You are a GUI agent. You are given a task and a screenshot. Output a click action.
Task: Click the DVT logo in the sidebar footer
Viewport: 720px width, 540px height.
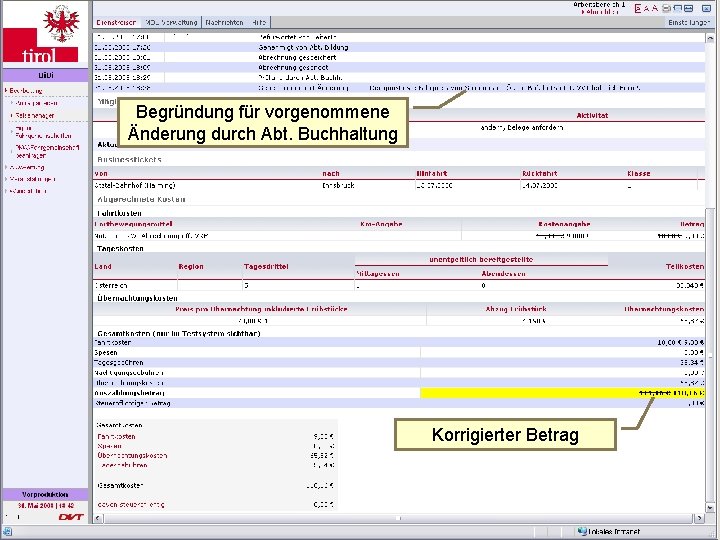(x=71, y=517)
